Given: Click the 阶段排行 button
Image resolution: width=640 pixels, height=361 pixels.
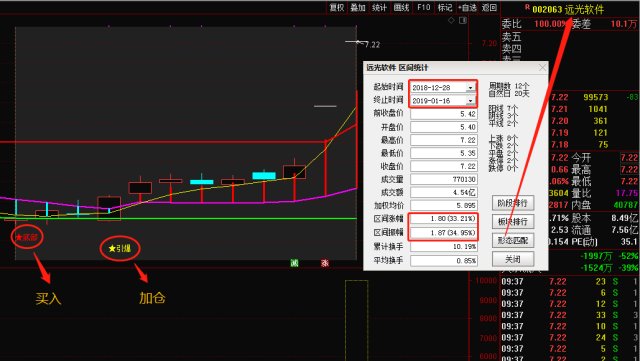Looking at the screenshot, I should tap(513, 203).
